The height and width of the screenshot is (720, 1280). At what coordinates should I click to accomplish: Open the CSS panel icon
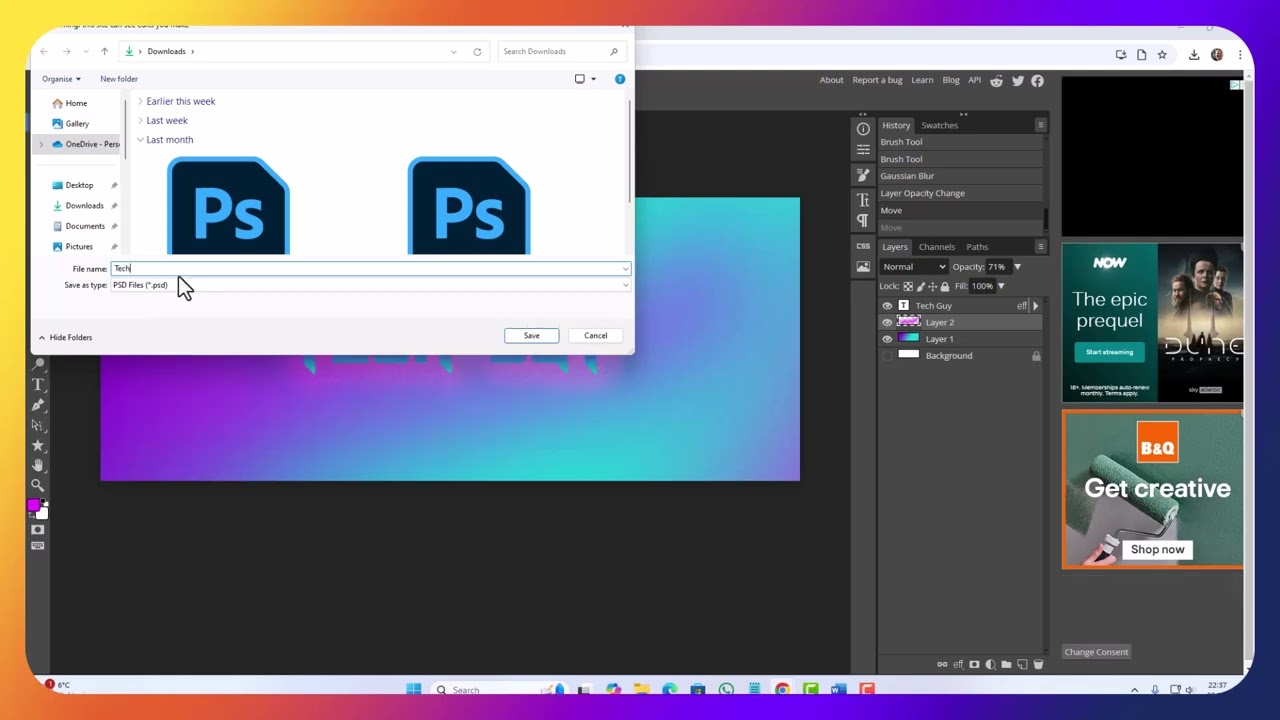click(x=863, y=246)
